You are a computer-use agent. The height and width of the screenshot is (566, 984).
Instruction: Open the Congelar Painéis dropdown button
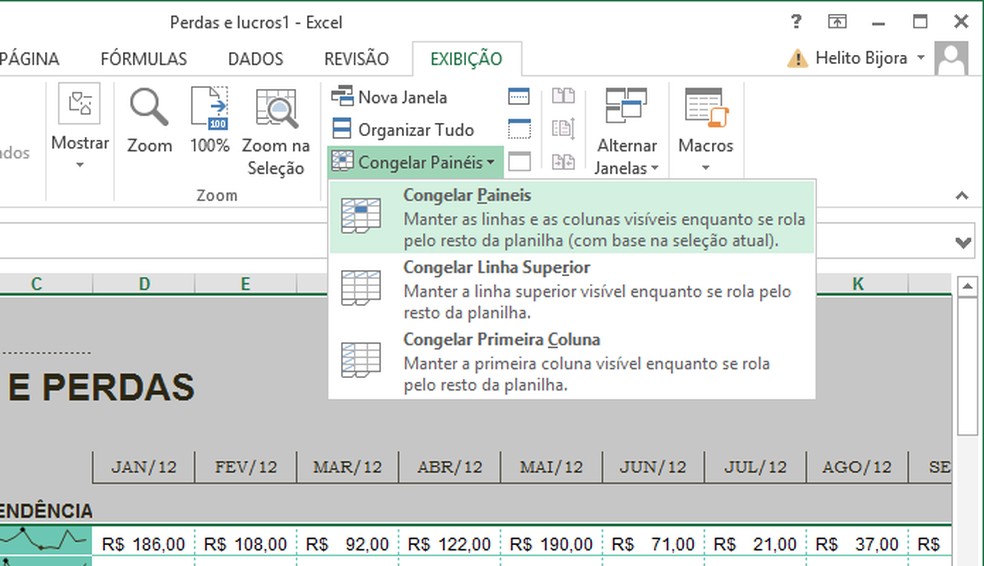click(x=415, y=163)
